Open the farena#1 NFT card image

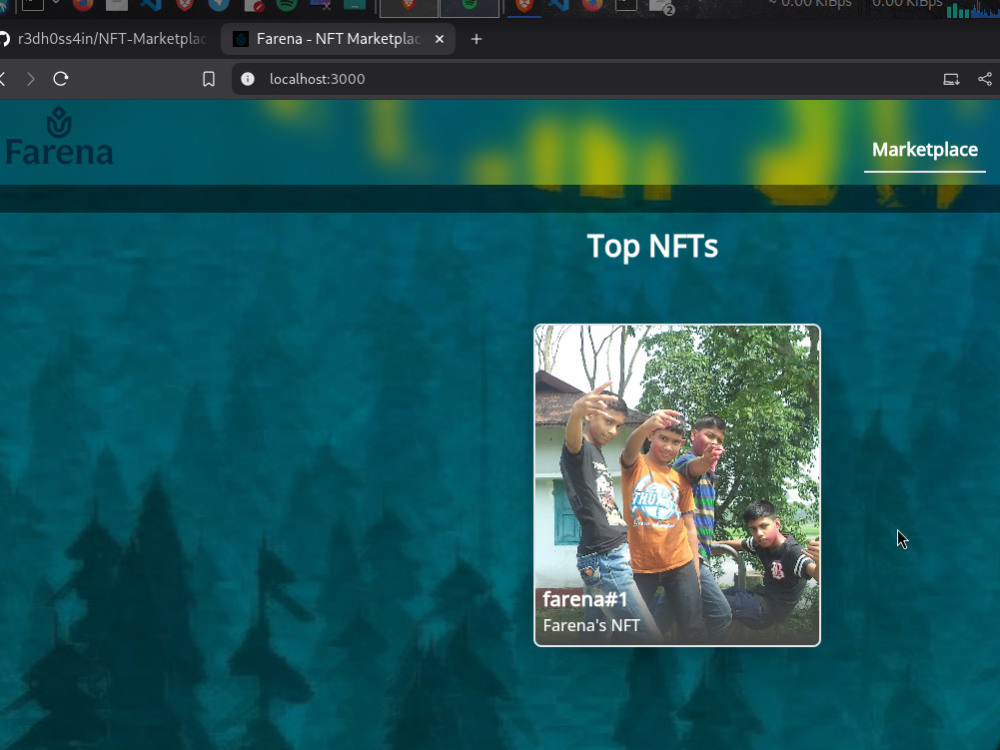[x=677, y=485]
